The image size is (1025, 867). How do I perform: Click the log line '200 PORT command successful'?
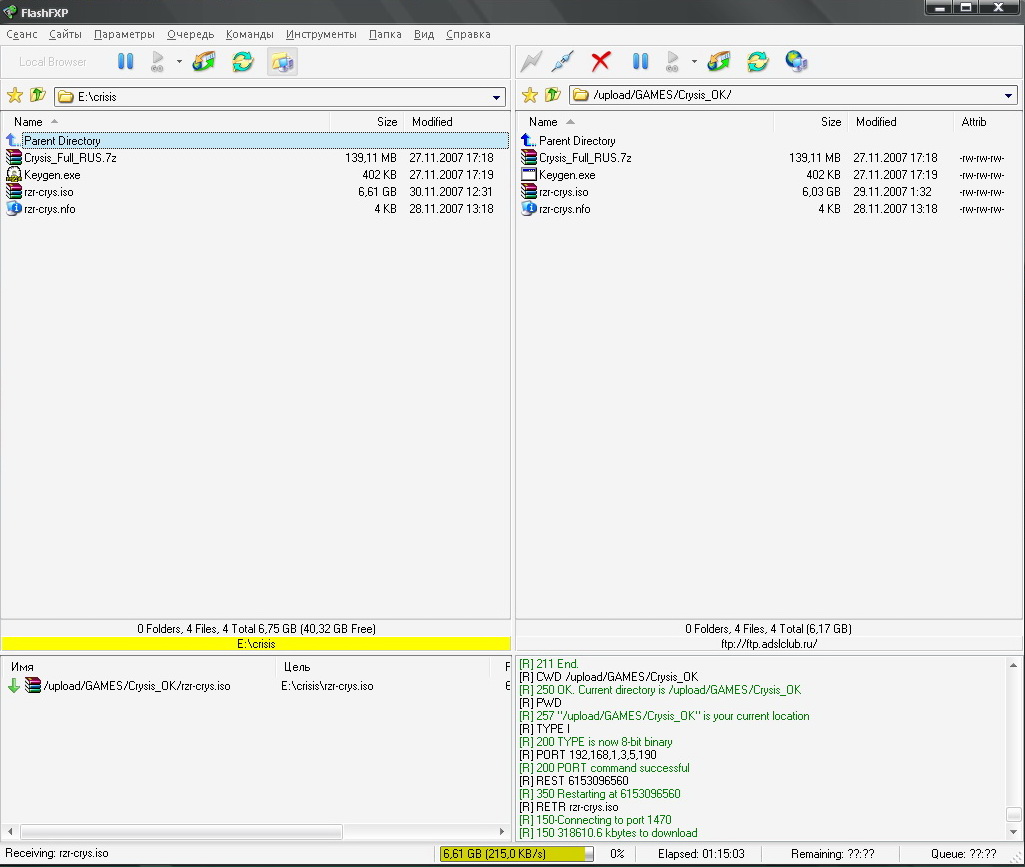coord(605,768)
